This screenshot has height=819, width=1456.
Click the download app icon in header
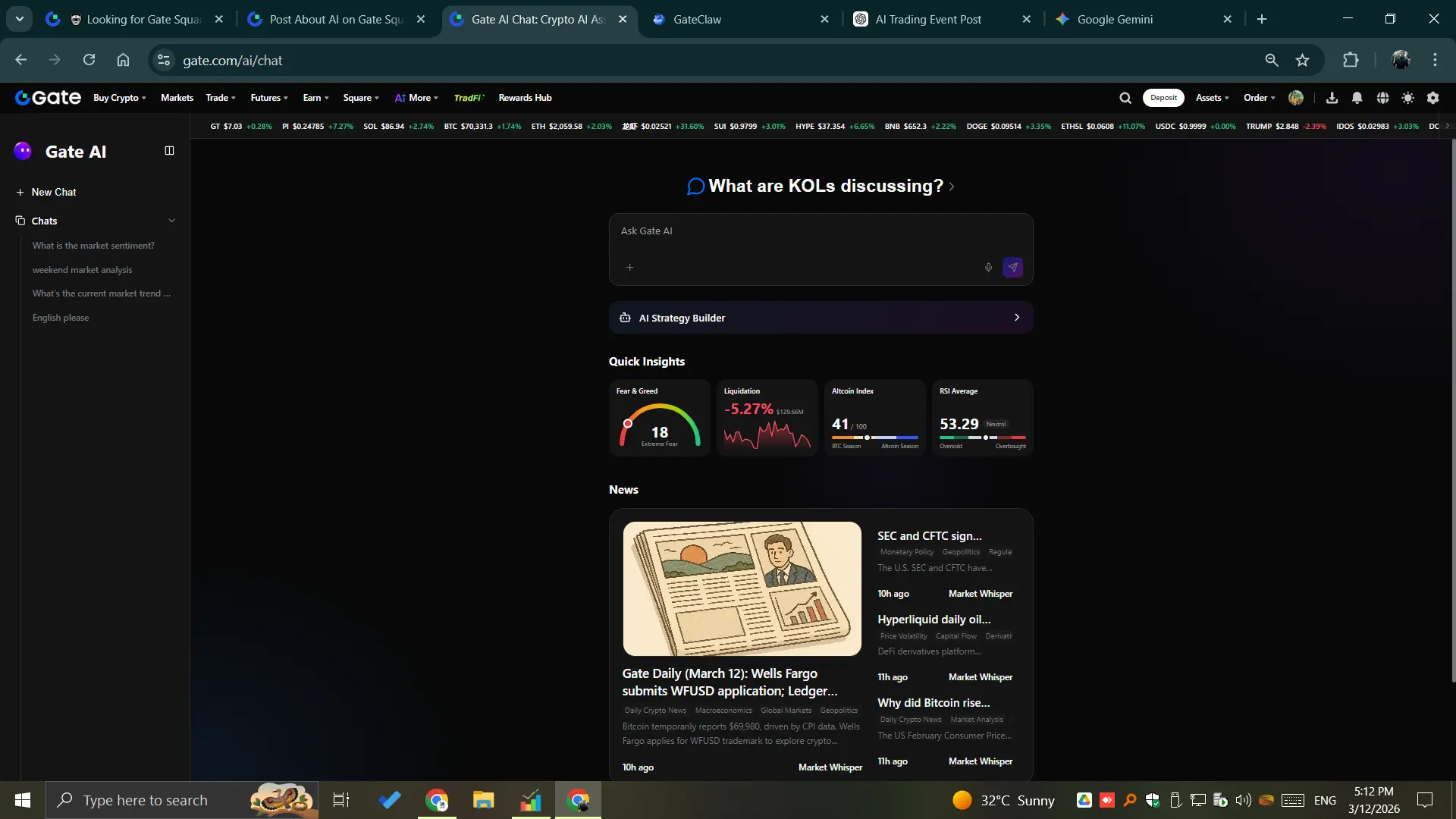point(1332,98)
